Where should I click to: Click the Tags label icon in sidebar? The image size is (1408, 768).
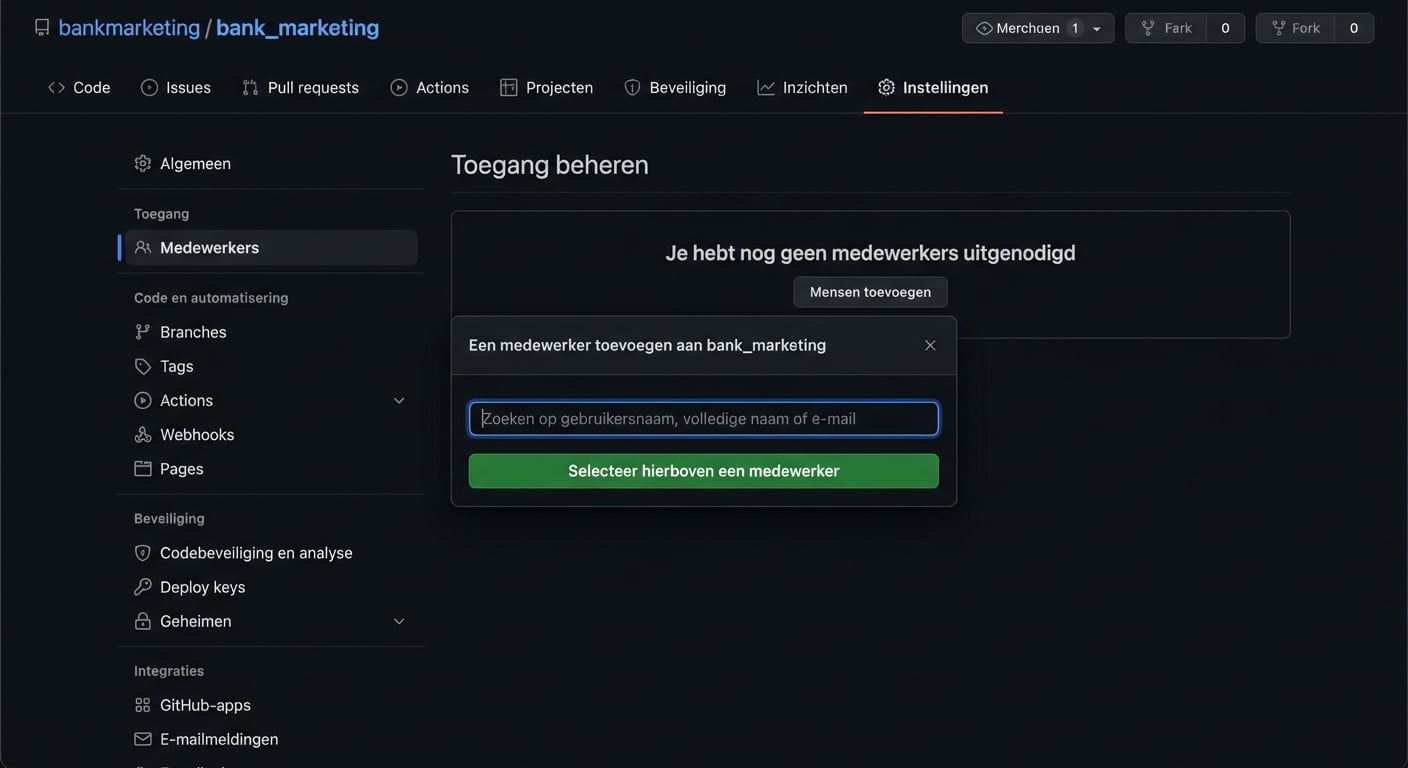[x=143, y=366]
